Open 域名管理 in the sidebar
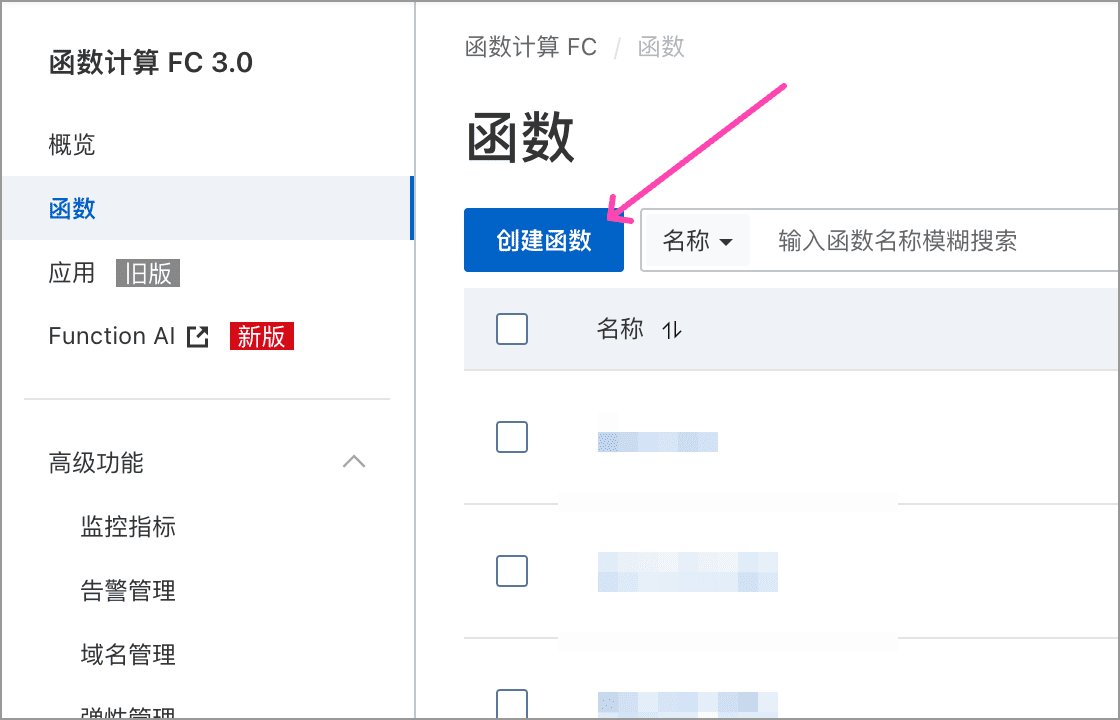This screenshot has width=1120, height=720. [128, 654]
